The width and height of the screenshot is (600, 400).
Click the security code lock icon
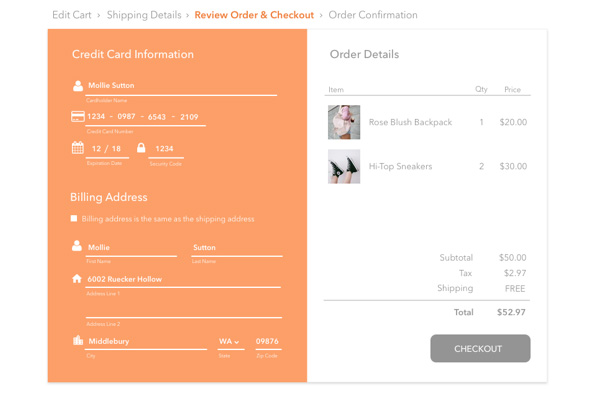(141, 148)
